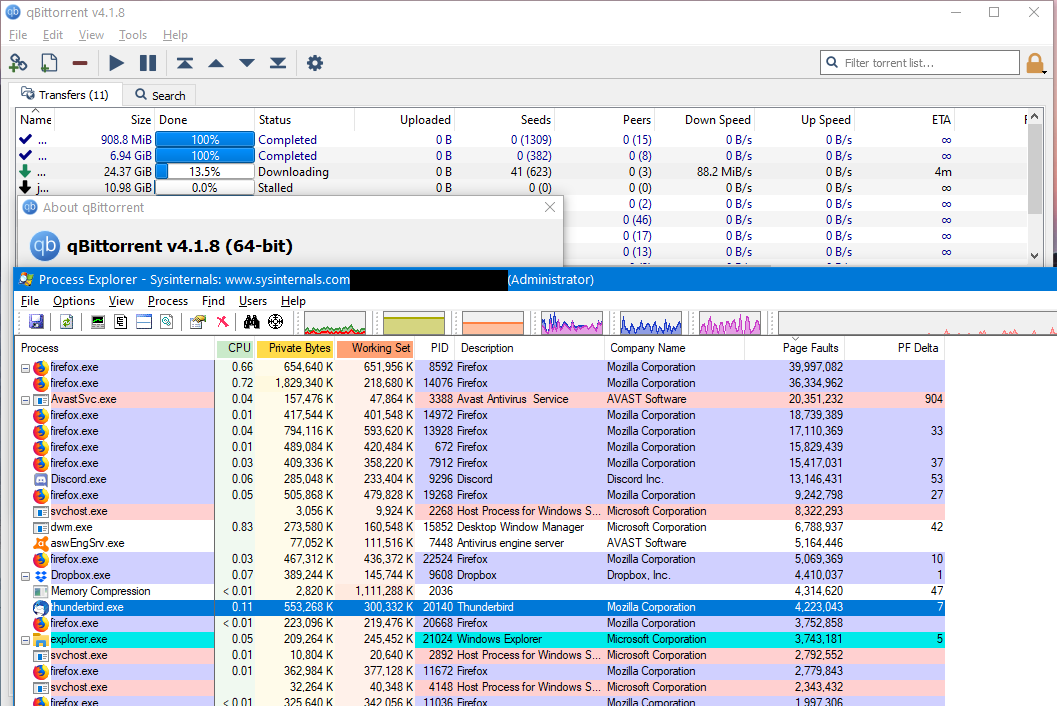Open the Search tab in qBittorrent
The image size is (1057, 706).
(160, 95)
